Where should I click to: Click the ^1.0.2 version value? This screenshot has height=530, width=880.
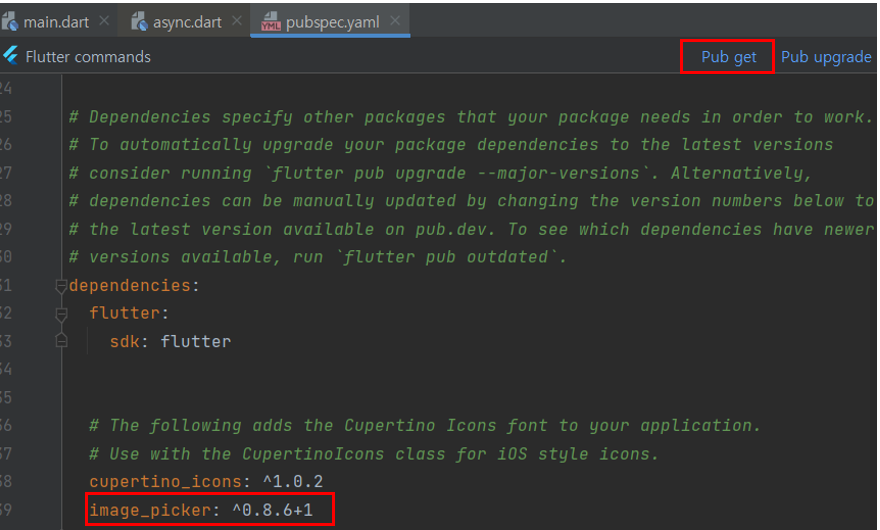[x=293, y=481]
